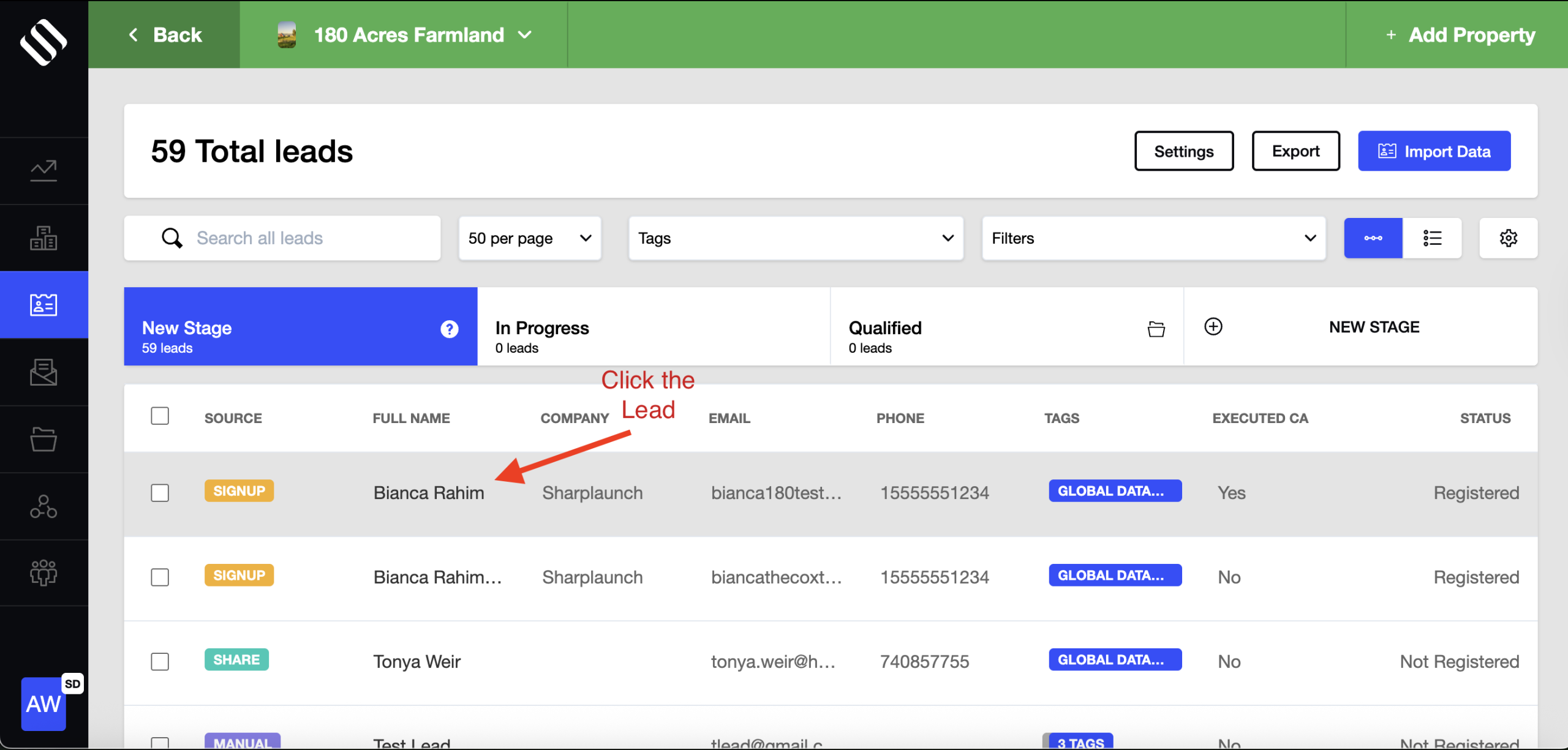Click Not Registered status for Tonya Weir
The width and height of the screenshot is (1568, 750).
(x=1460, y=662)
